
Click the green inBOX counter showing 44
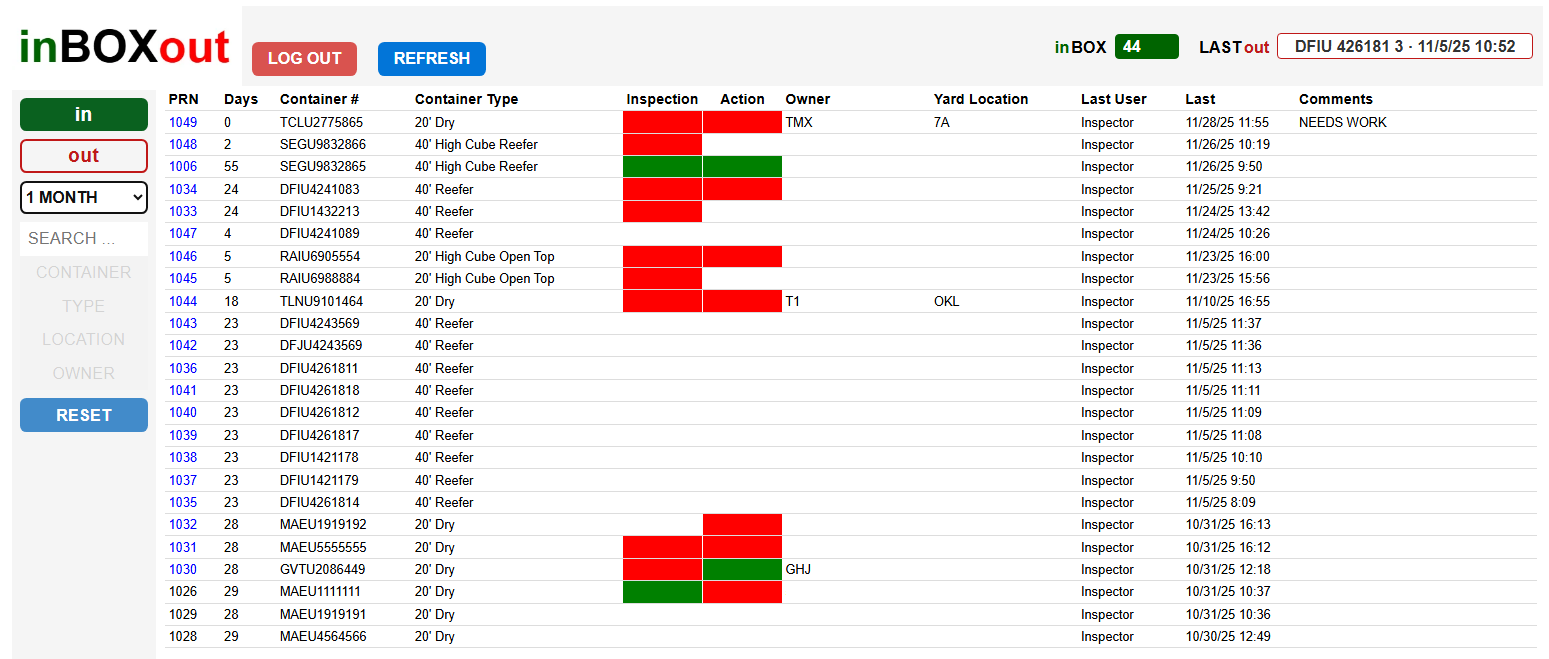[x=1146, y=46]
